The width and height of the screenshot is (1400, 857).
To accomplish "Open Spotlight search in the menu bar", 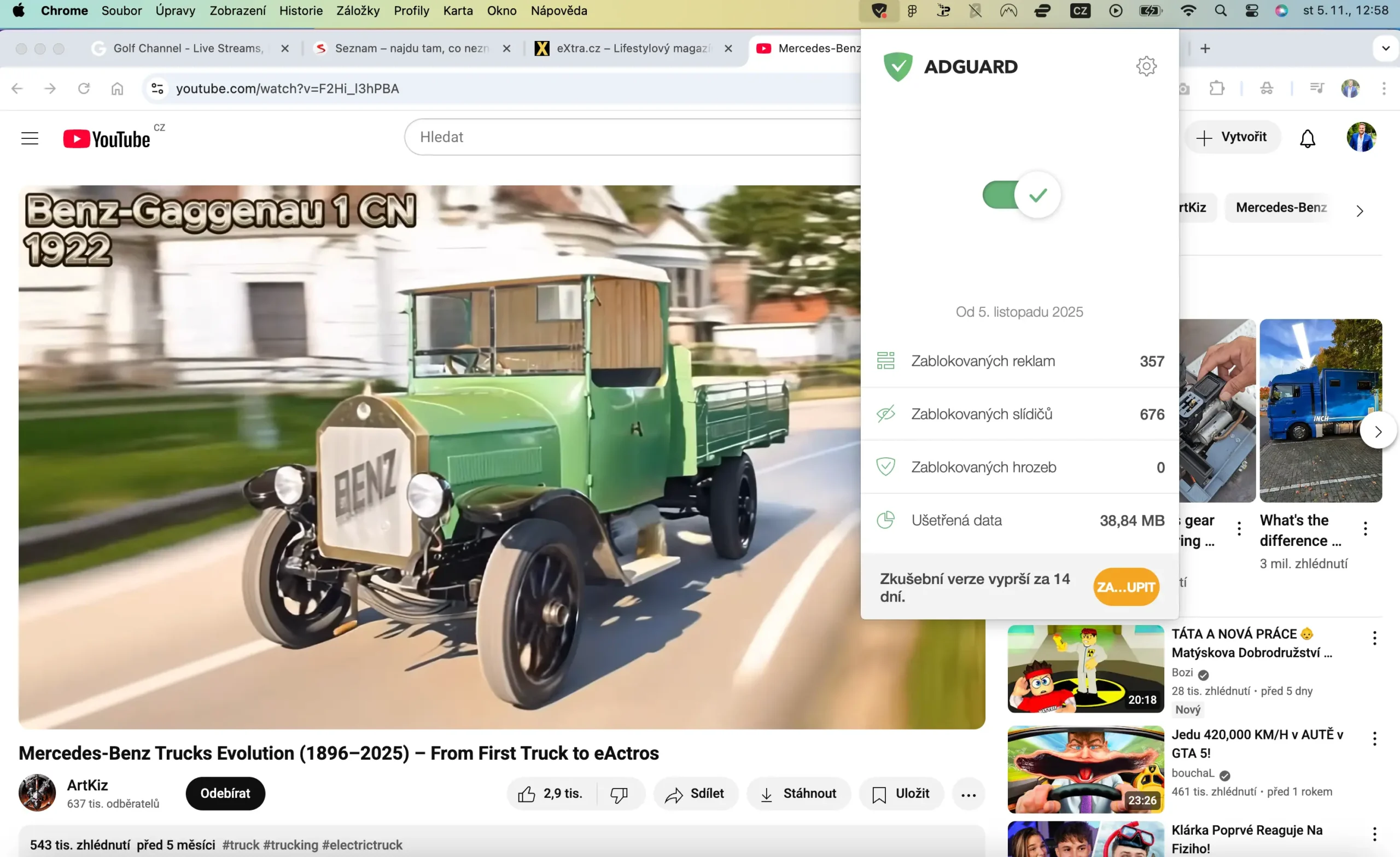I will coord(1221,11).
